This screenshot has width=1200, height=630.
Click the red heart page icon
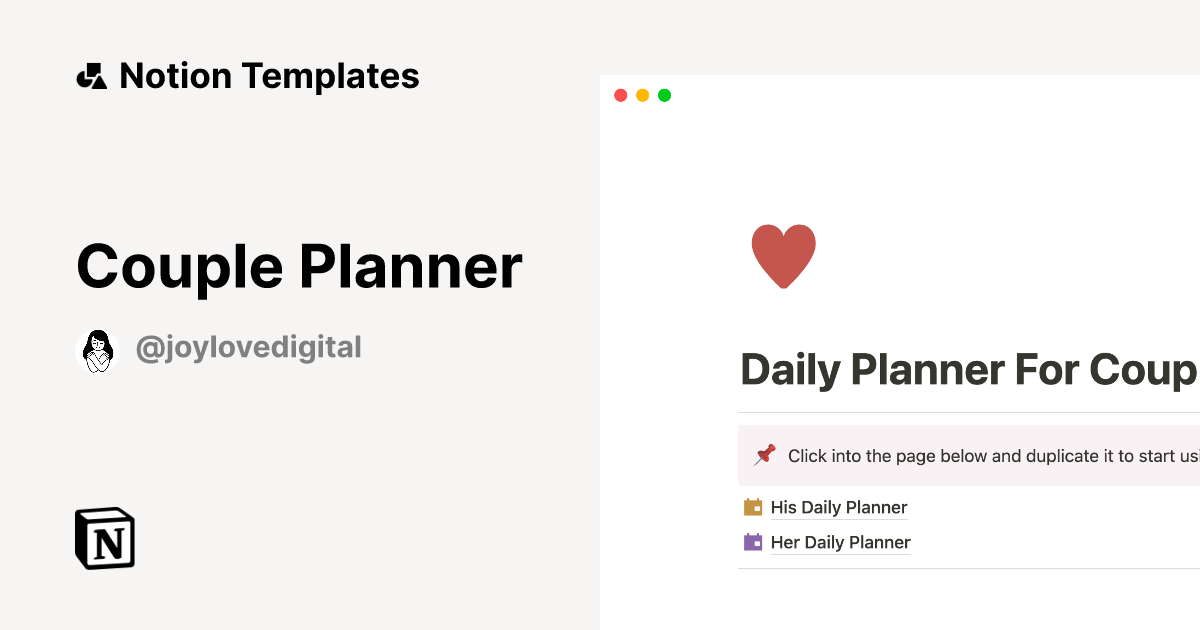click(x=784, y=254)
